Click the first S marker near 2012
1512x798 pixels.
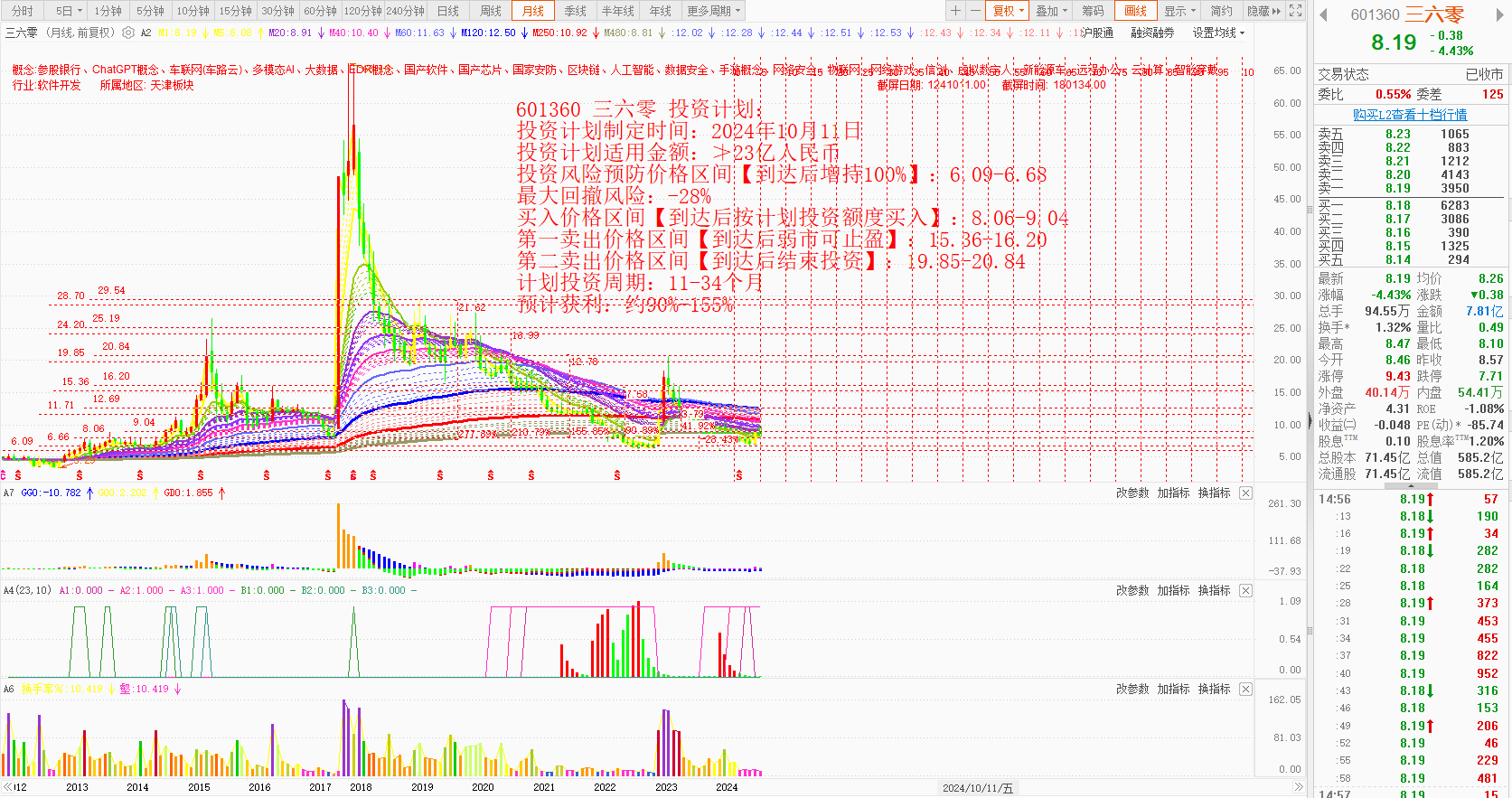18,474
